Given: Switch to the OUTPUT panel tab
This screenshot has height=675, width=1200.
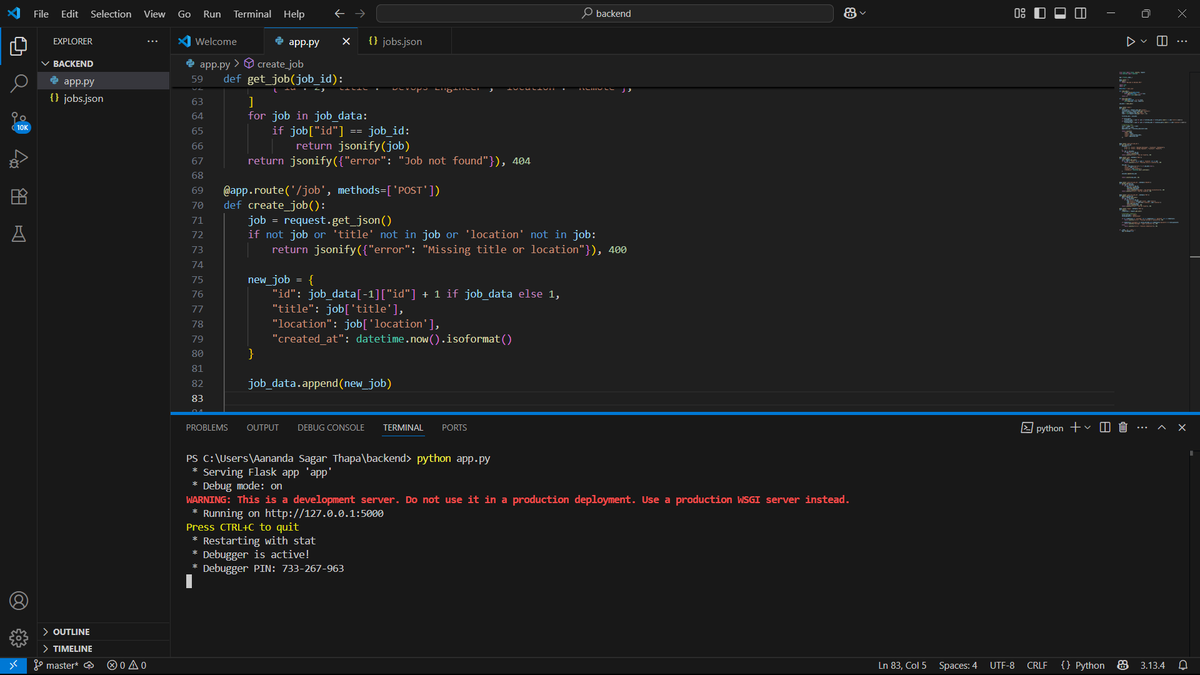Looking at the screenshot, I should [x=263, y=427].
